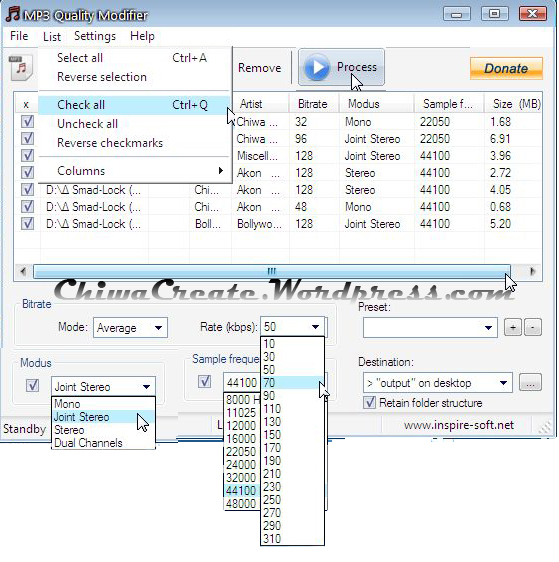Click the scrollbar left arrow
Image resolution: width=559 pixels, height=562 pixels.
23,271
